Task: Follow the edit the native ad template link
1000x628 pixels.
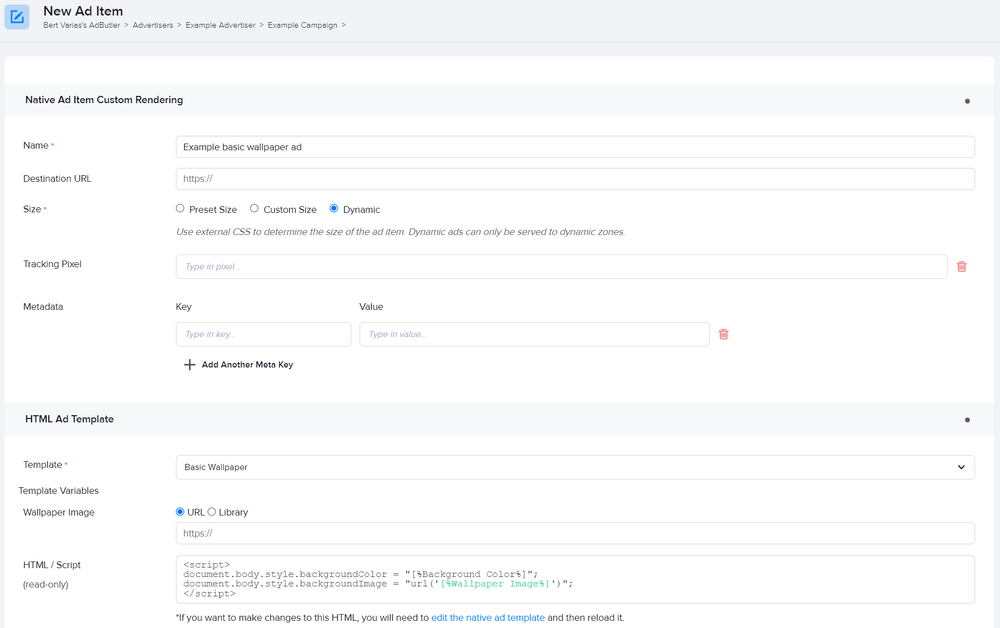Action: pos(488,618)
